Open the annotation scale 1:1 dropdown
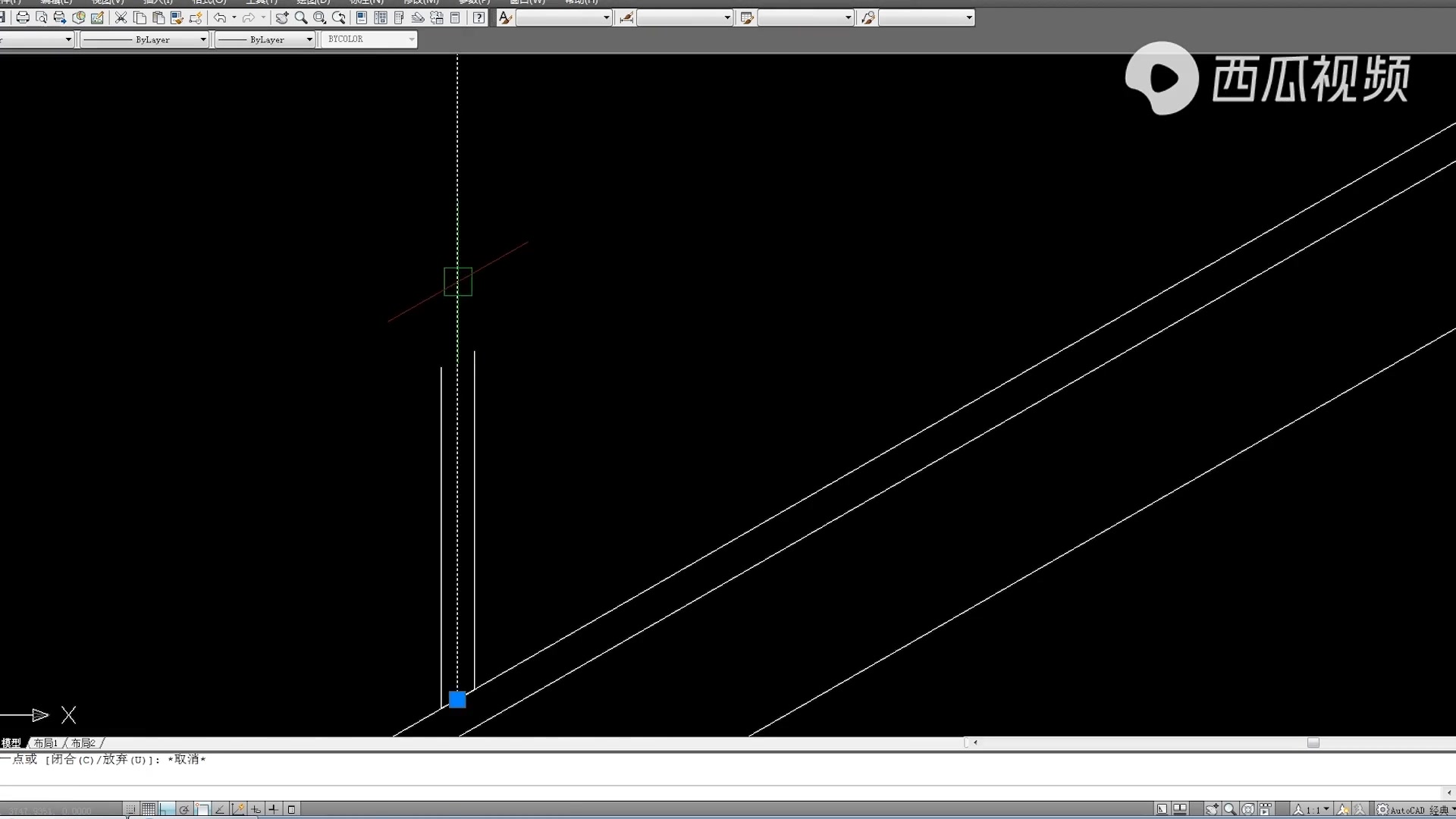This screenshot has width=1456, height=819. [x=1312, y=809]
